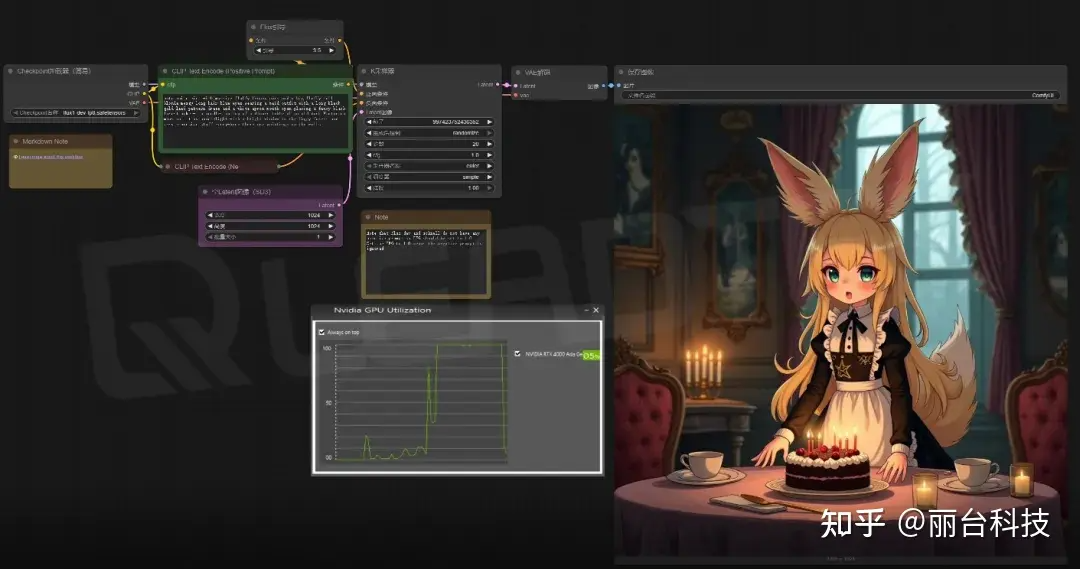
Task: Click the model output socket on Checkpoint loader
Action: tap(144, 85)
